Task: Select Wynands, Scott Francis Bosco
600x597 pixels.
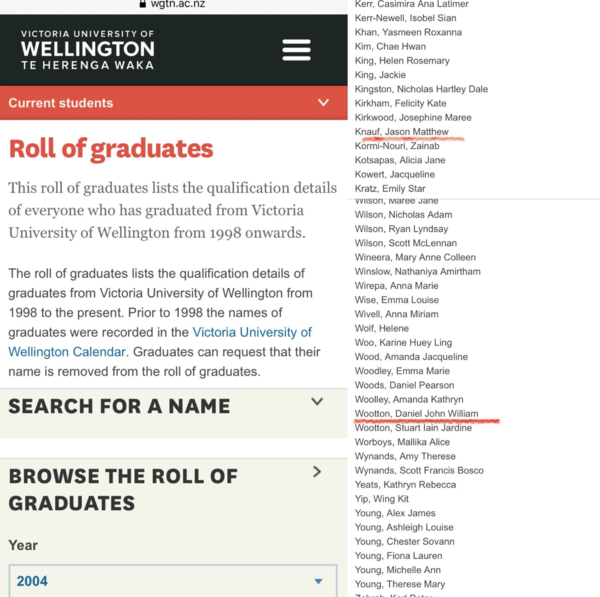Action: (x=419, y=470)
